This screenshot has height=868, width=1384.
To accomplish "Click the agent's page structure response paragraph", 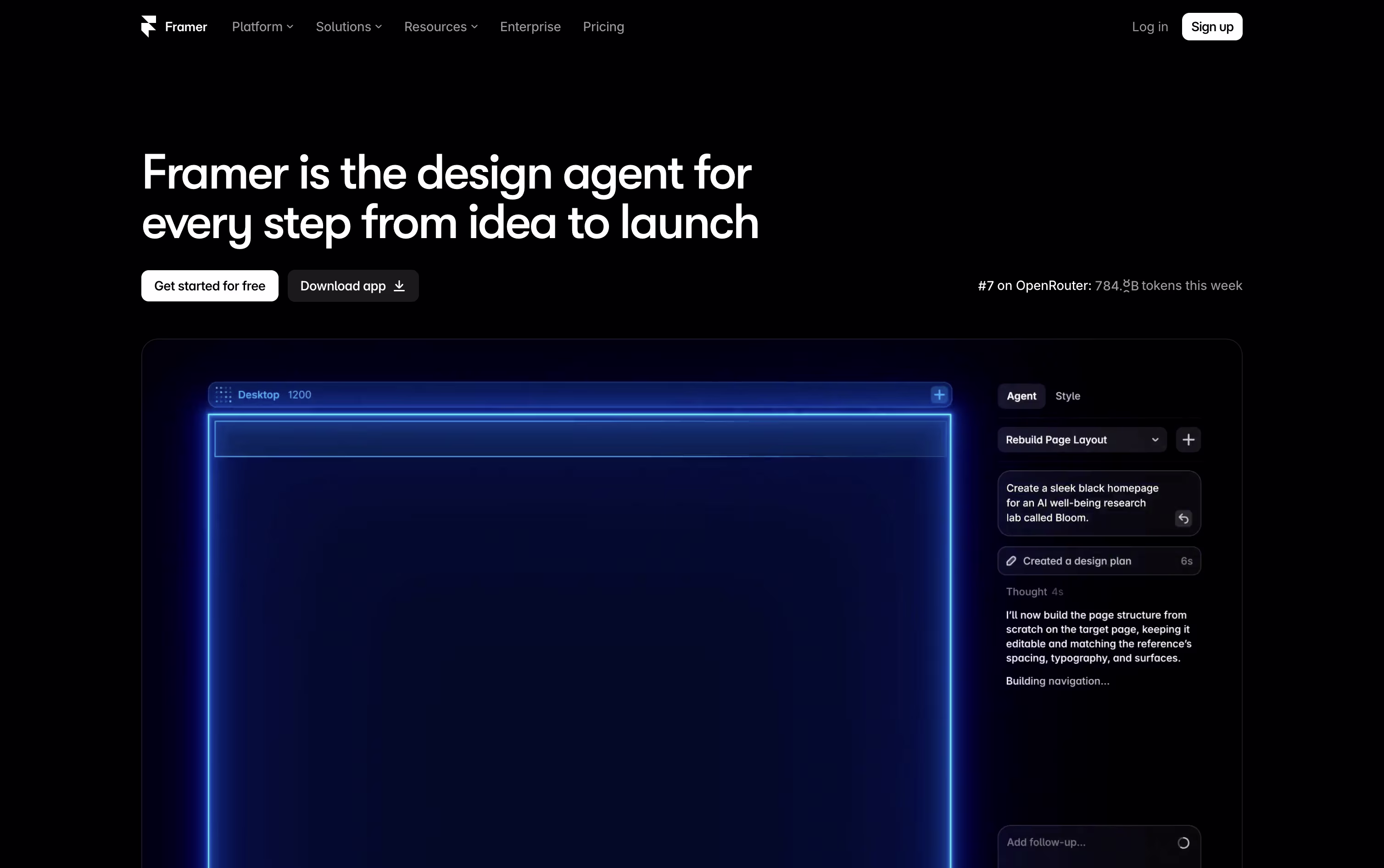I will (1098, 637).
